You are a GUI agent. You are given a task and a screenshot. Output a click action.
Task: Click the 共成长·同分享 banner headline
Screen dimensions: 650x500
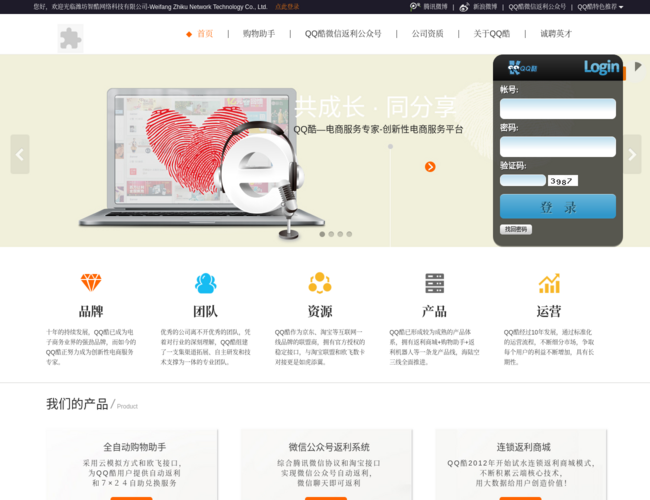click(x=376, y=107)
